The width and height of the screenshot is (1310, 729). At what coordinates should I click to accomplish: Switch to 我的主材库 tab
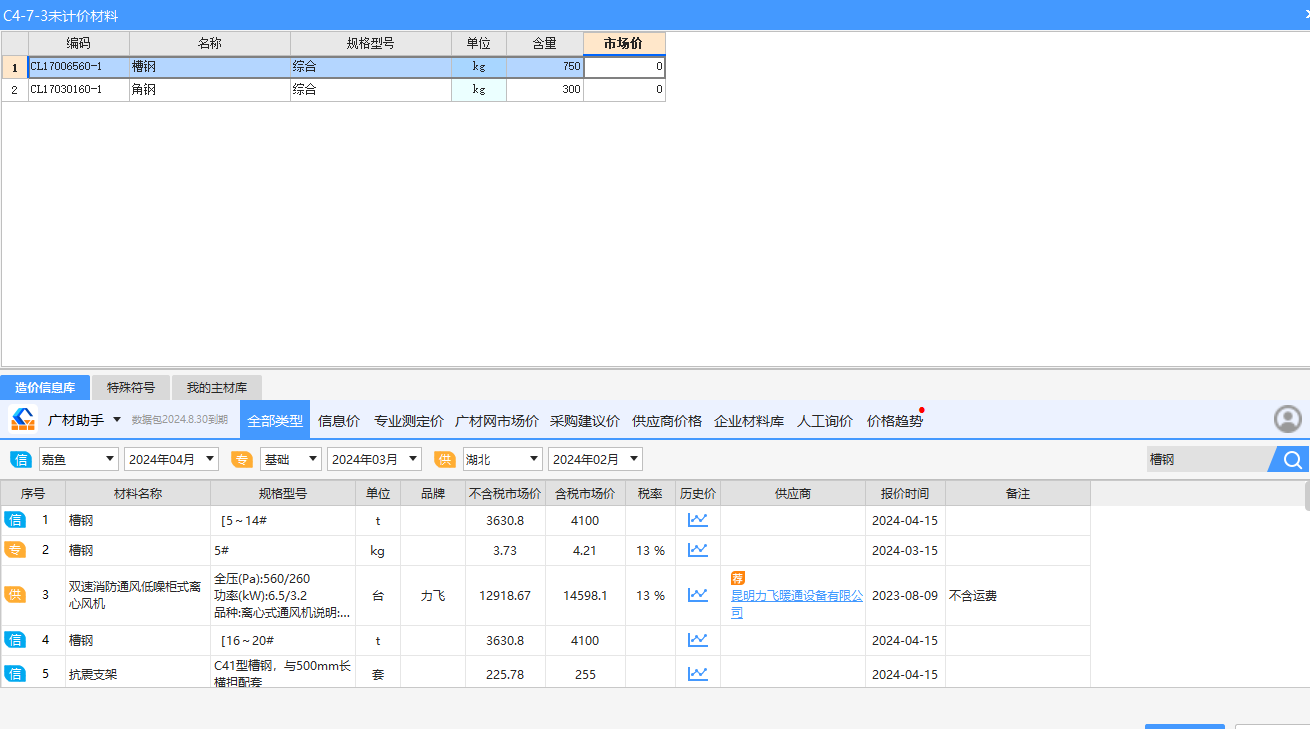click(217, 388)
